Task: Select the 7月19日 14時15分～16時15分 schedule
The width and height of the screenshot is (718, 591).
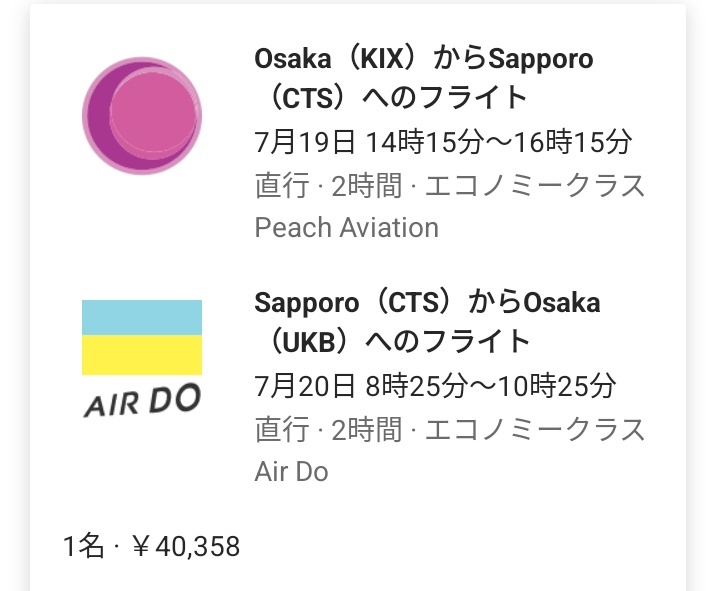Action: (x=443, y=142)
